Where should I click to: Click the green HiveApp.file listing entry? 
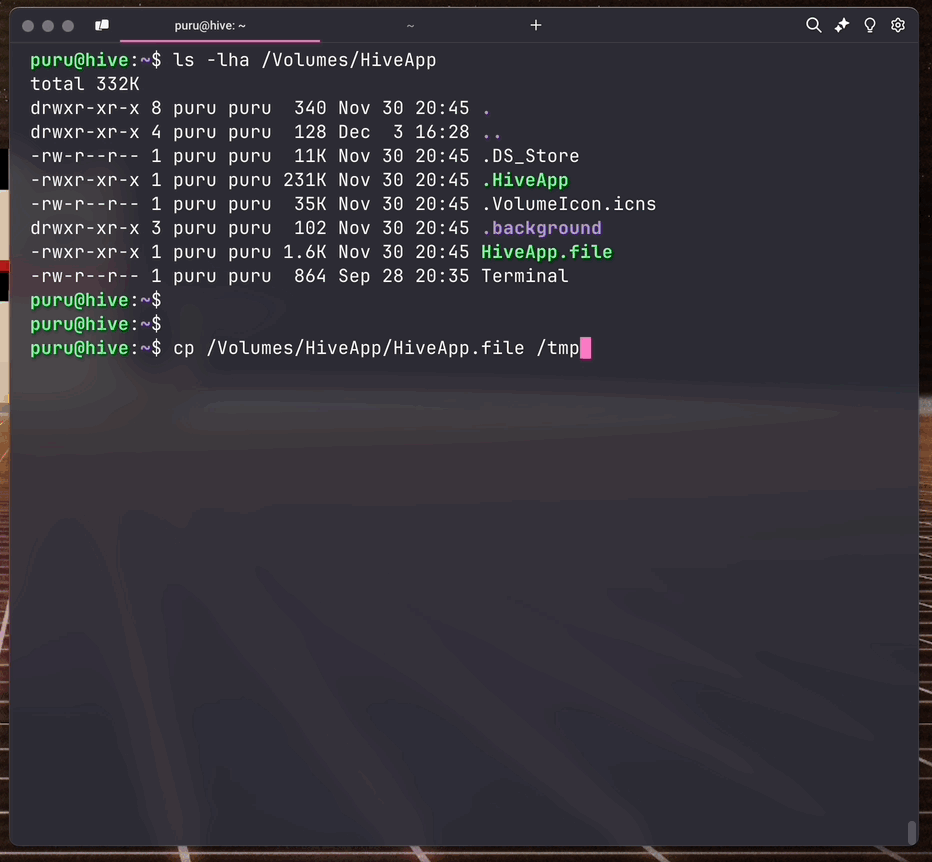click(547, 252)
